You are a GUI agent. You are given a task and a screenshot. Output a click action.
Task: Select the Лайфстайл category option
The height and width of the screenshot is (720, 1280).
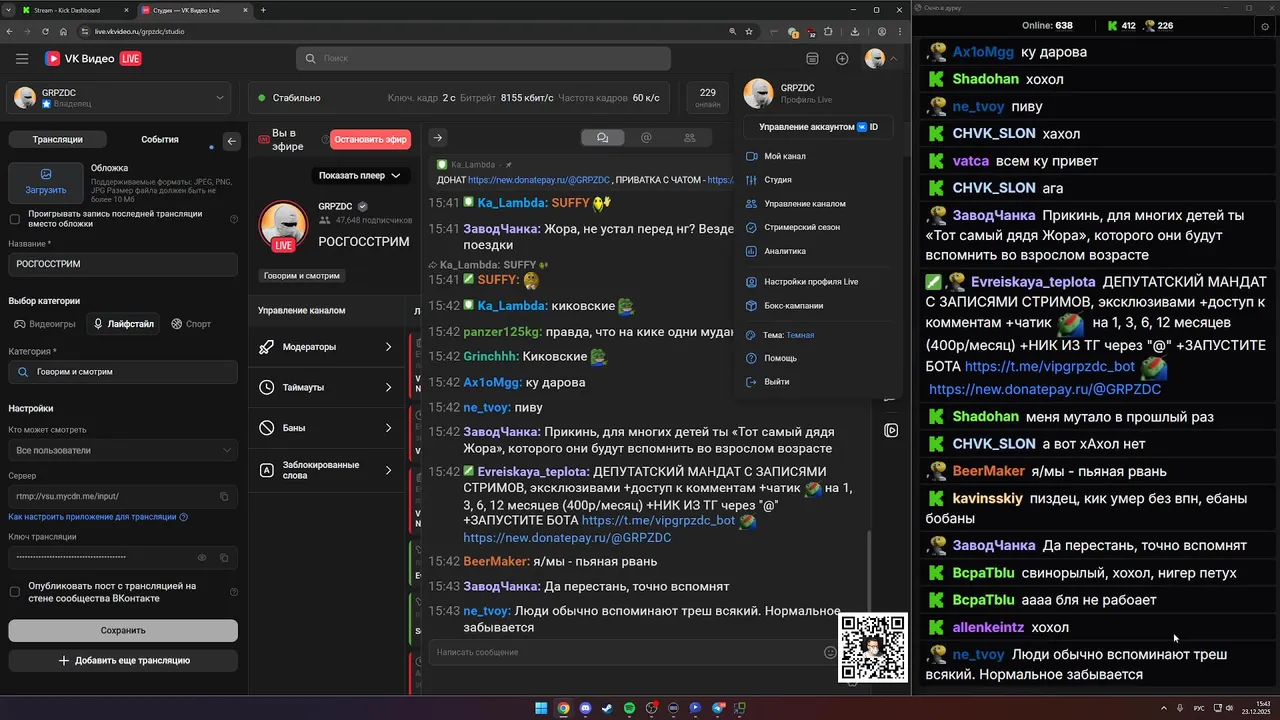click(x=124, y=324)
